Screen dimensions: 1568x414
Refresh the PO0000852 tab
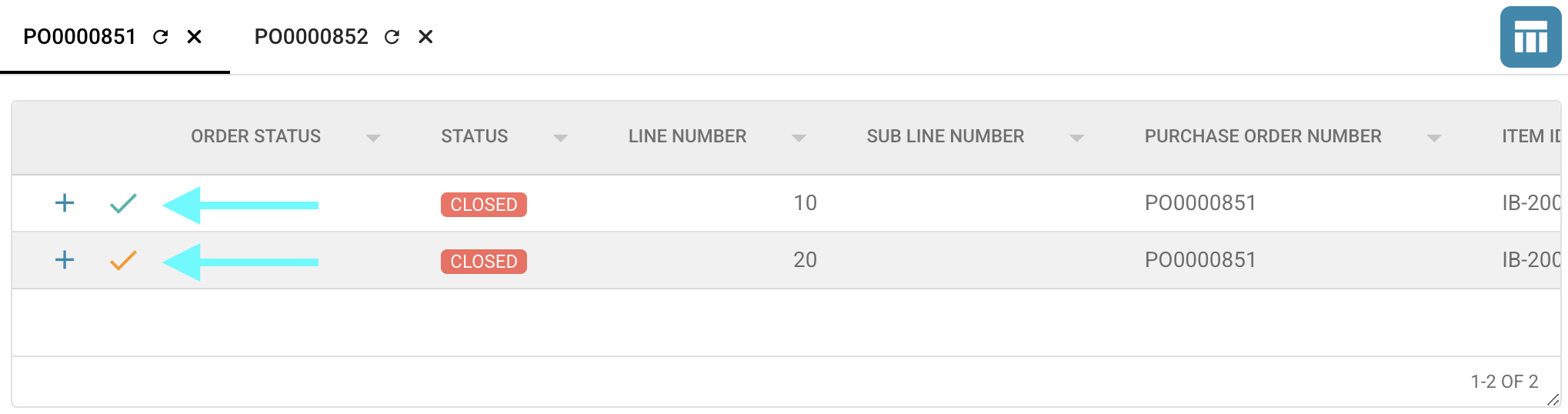(x=392, y=37)
